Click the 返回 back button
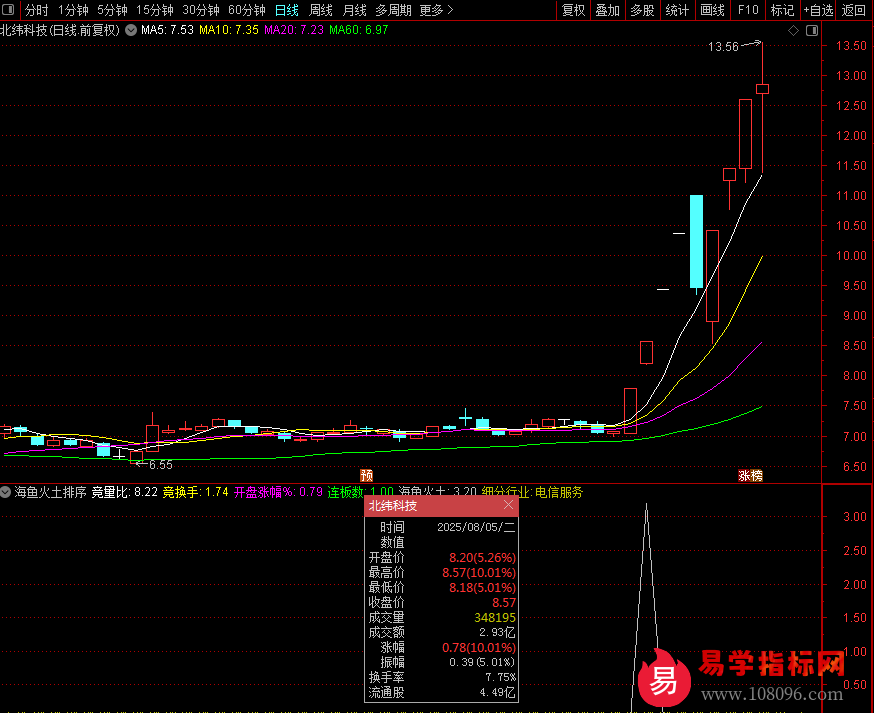Screen dimensions: 874x713 [854, 10]
